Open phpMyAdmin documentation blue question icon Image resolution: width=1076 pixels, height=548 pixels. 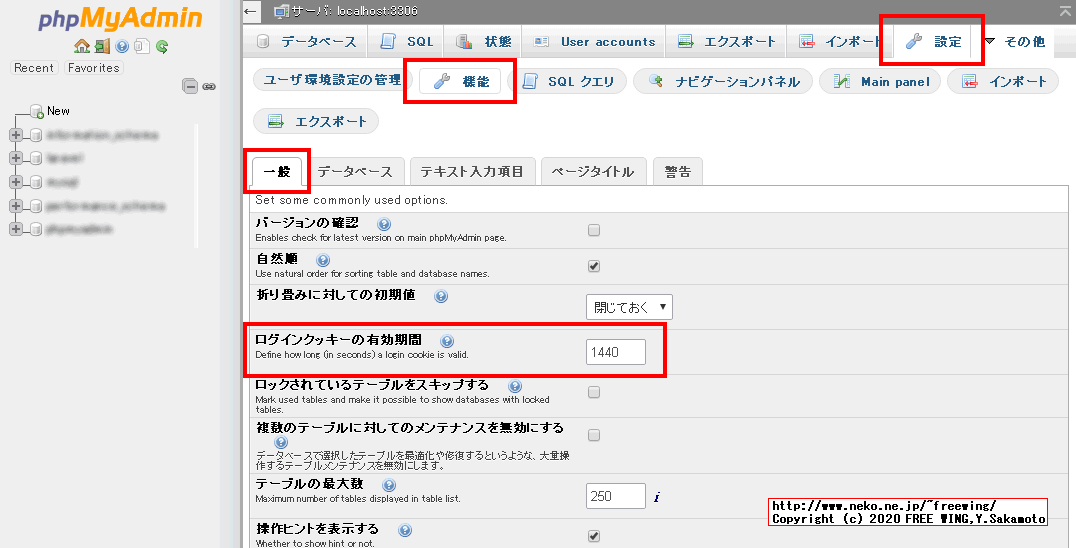122,46
